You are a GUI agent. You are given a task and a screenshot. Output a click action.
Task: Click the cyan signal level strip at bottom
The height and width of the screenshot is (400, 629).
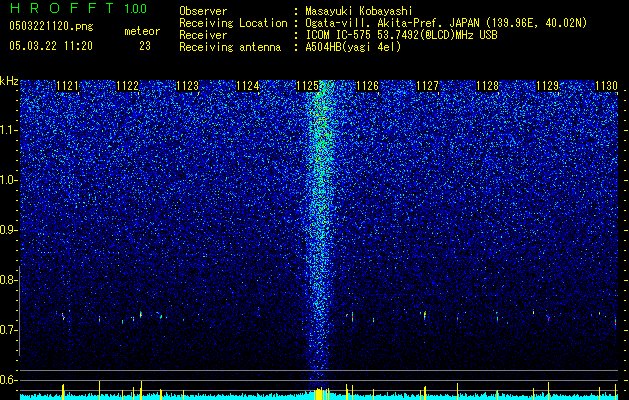319,396
